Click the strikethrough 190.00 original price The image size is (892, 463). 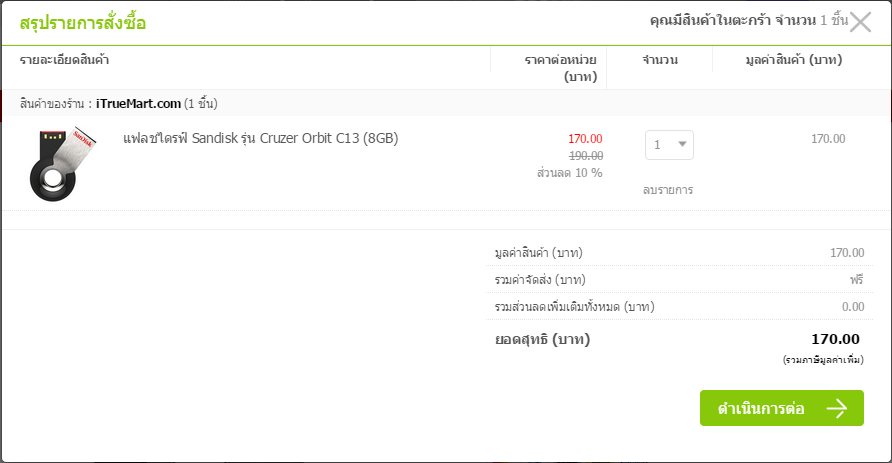click(586, 156)
